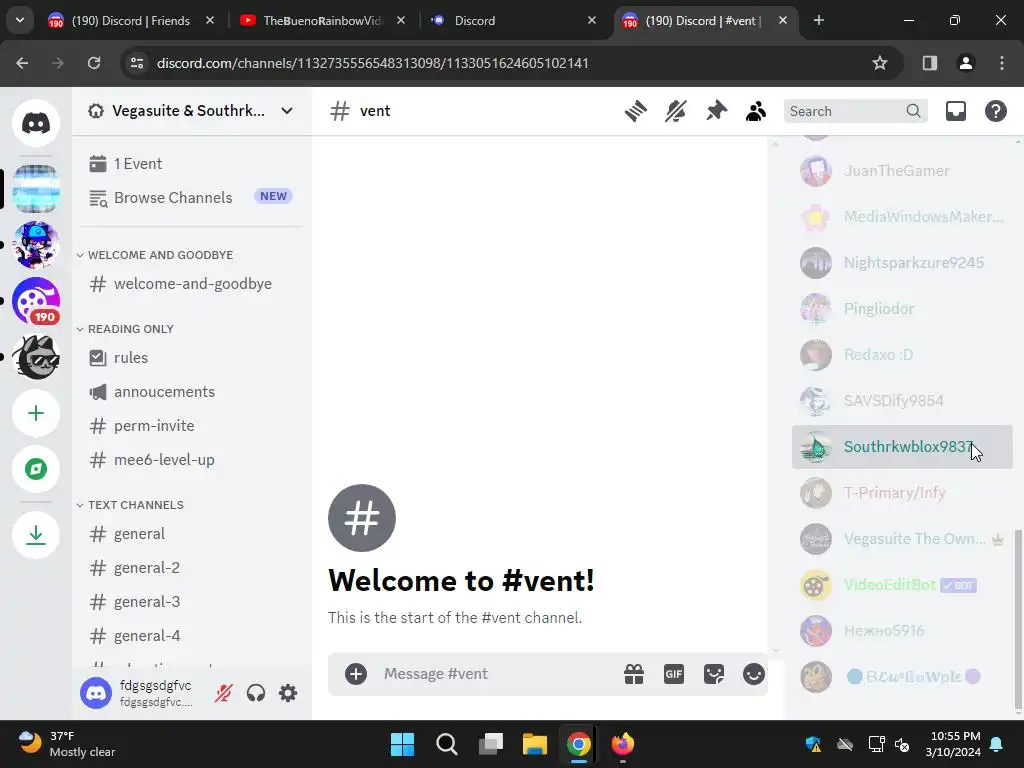Open File Explorer from taskbar

click(x=534, y=744)
